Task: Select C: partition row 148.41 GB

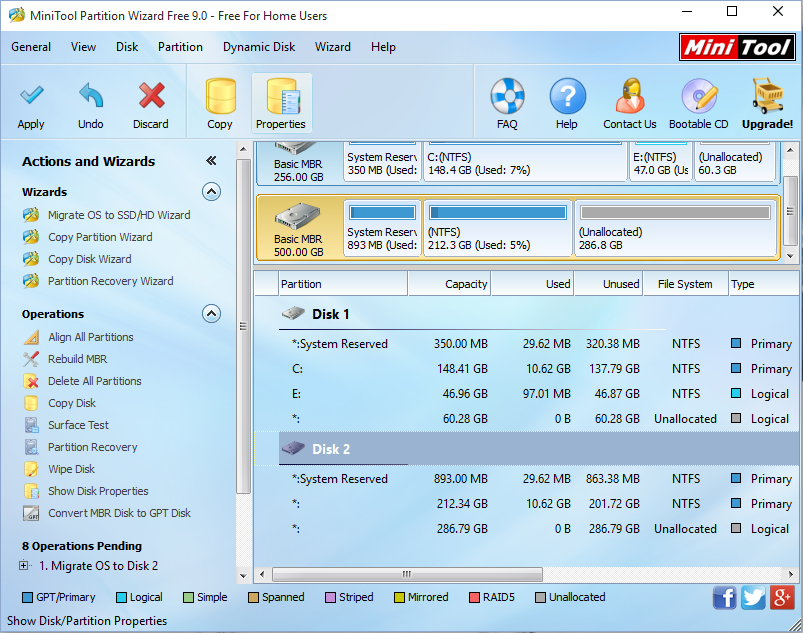Action: (528, 369)
